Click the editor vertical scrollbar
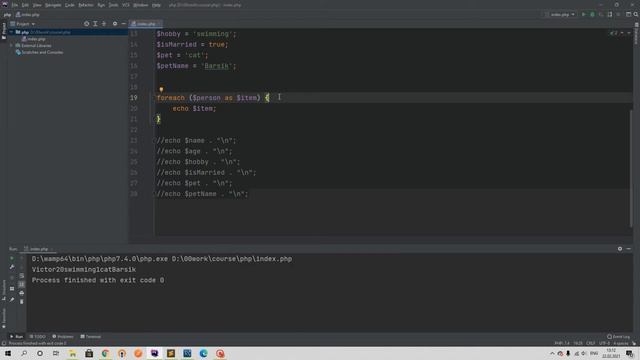Image resolution: width=640 pixels, height=360 pixels. click(x=631, y=167)
